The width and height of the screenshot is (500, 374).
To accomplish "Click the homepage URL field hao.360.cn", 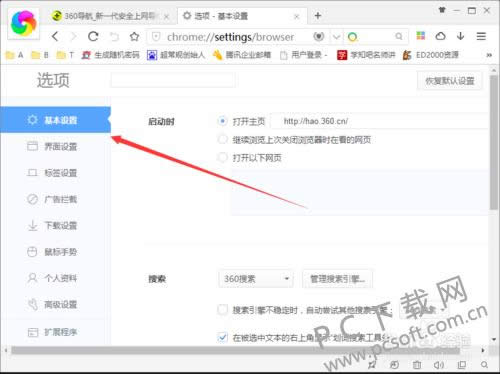I will [380, 121].
